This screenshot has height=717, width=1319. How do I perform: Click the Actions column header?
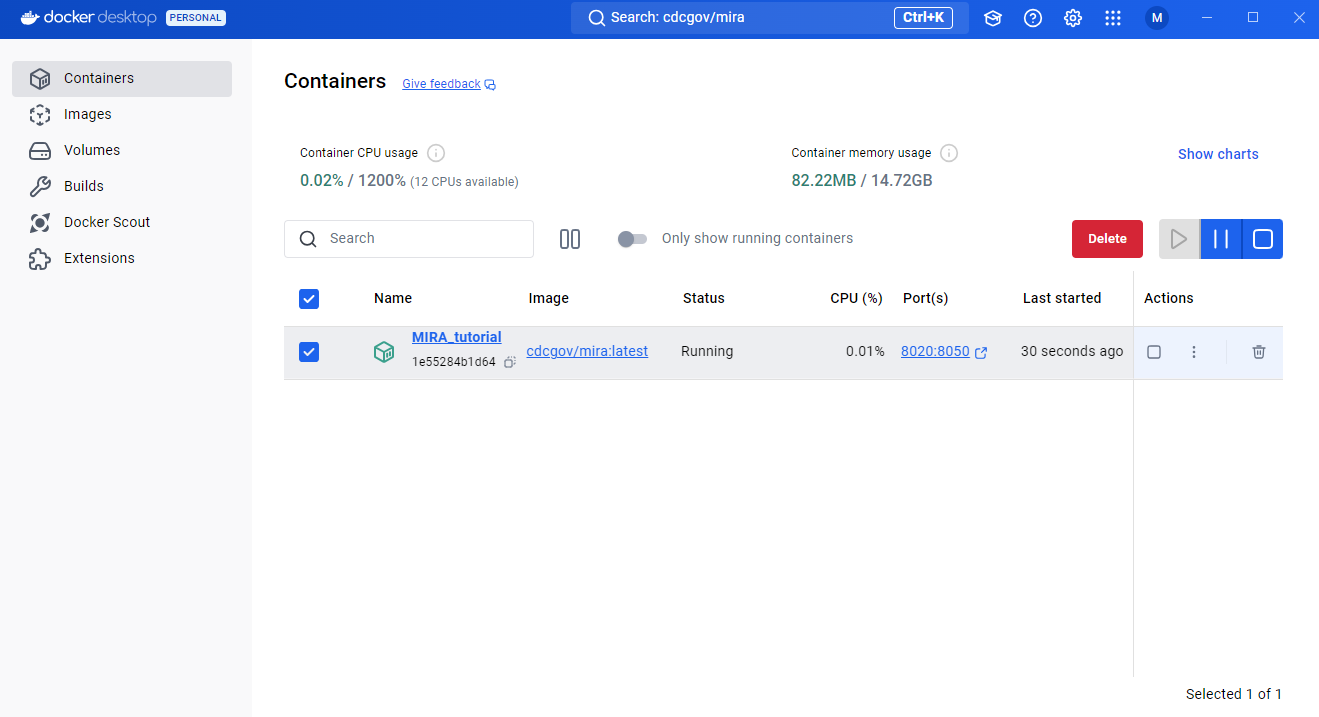1169,298
